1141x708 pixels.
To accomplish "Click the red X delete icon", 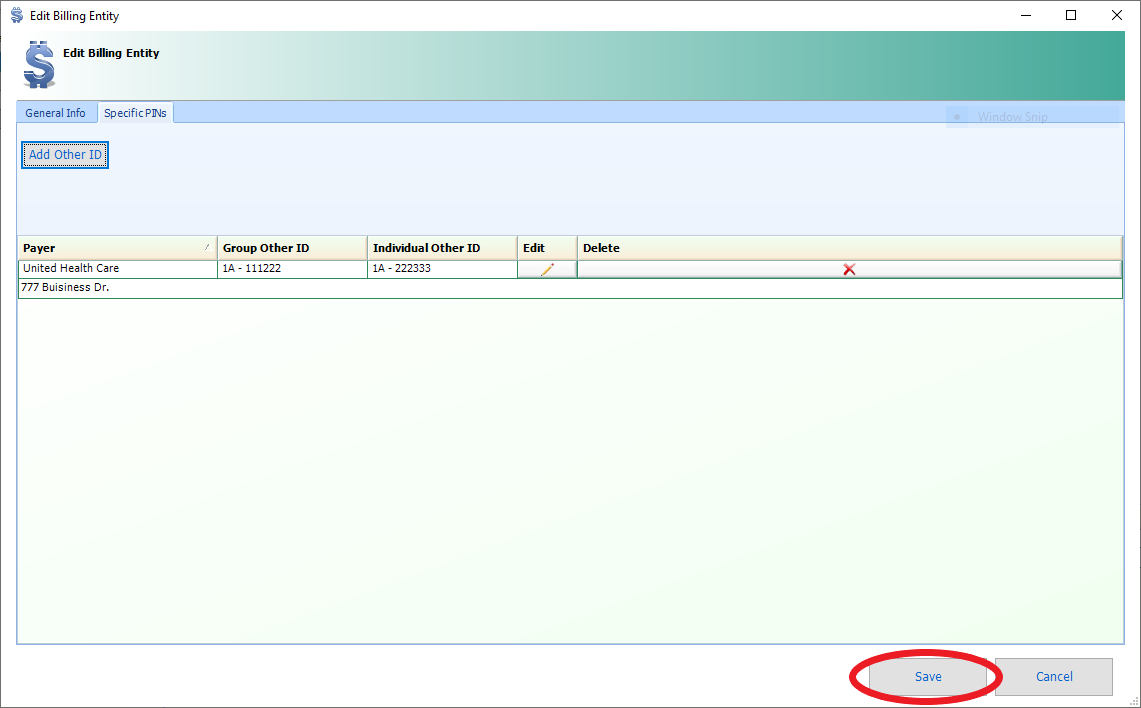I will [x=849, y=270].
